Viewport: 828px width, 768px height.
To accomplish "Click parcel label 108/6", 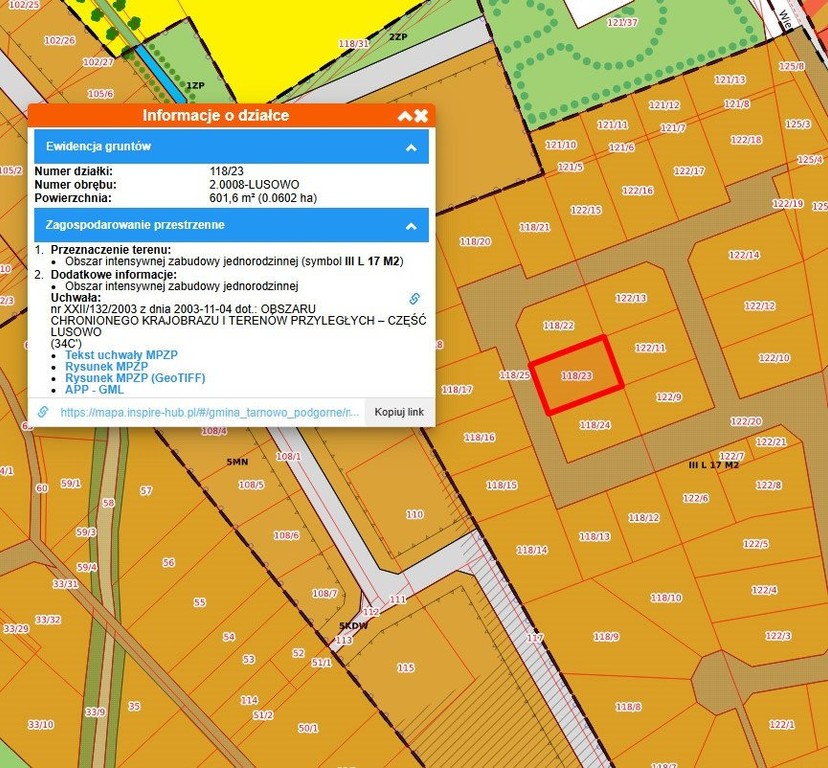I will 286,535.
